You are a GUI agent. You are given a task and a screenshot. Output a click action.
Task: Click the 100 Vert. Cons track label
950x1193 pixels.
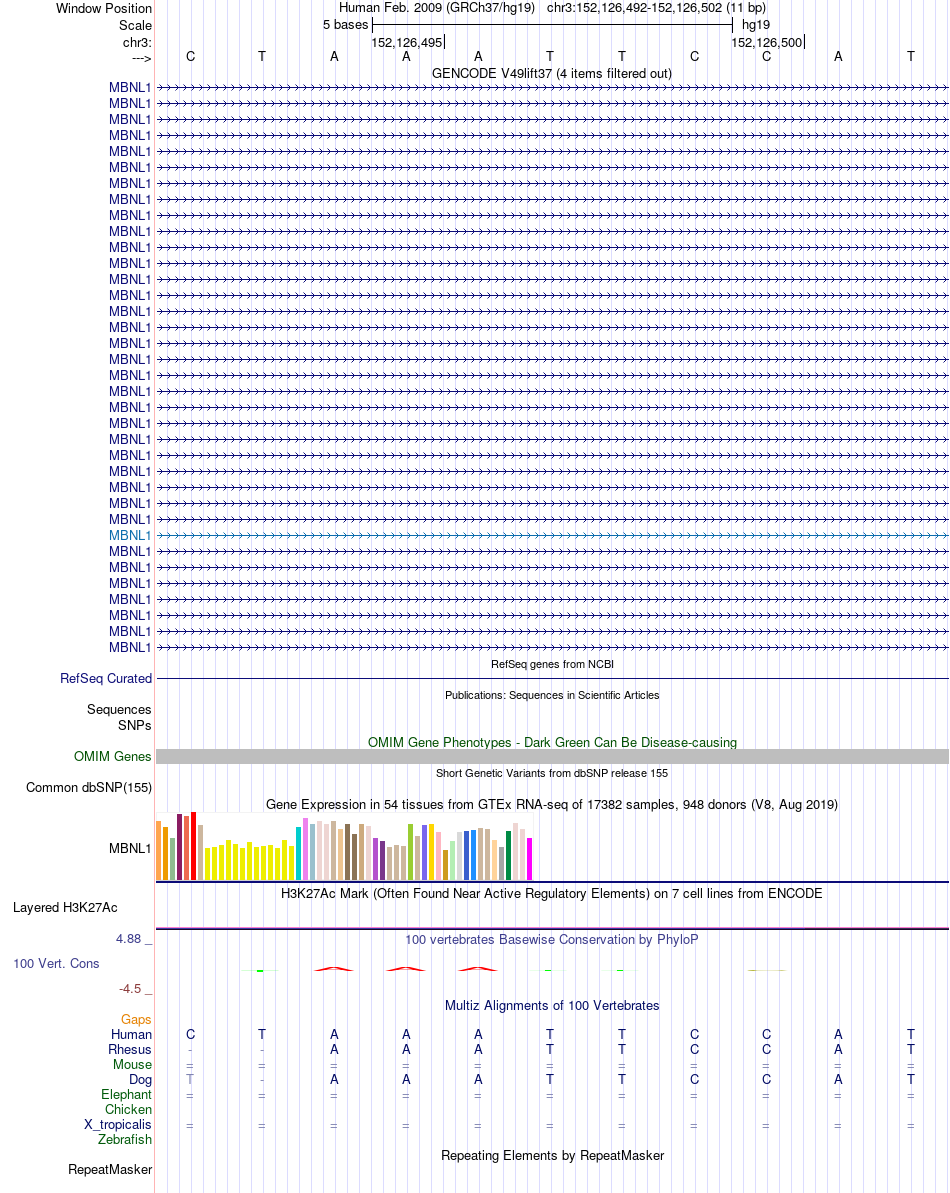pyautogui.click(x=56, y=963)
